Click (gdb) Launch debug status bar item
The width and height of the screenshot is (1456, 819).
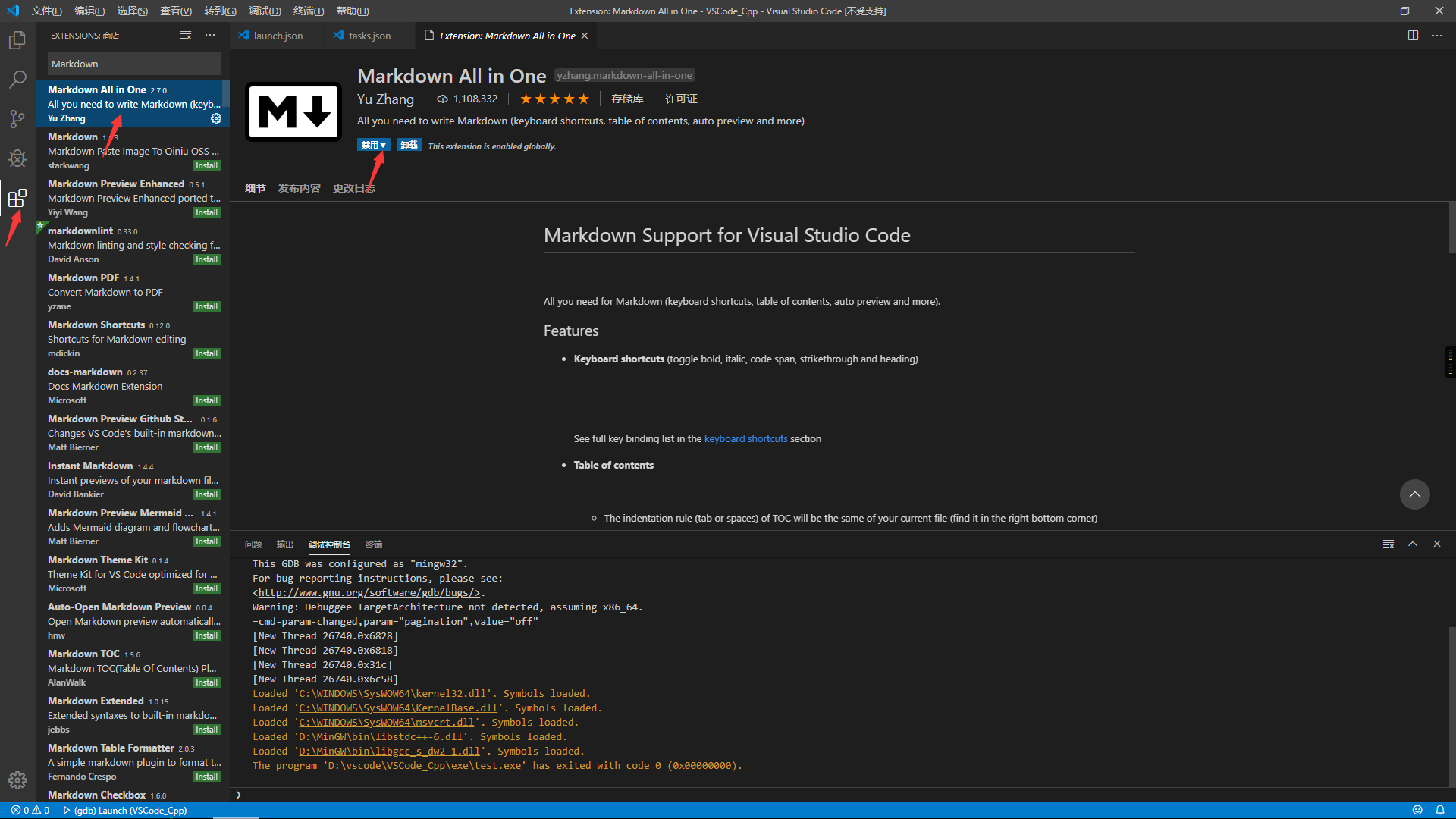pyautogui.click(x=125, y=810)
